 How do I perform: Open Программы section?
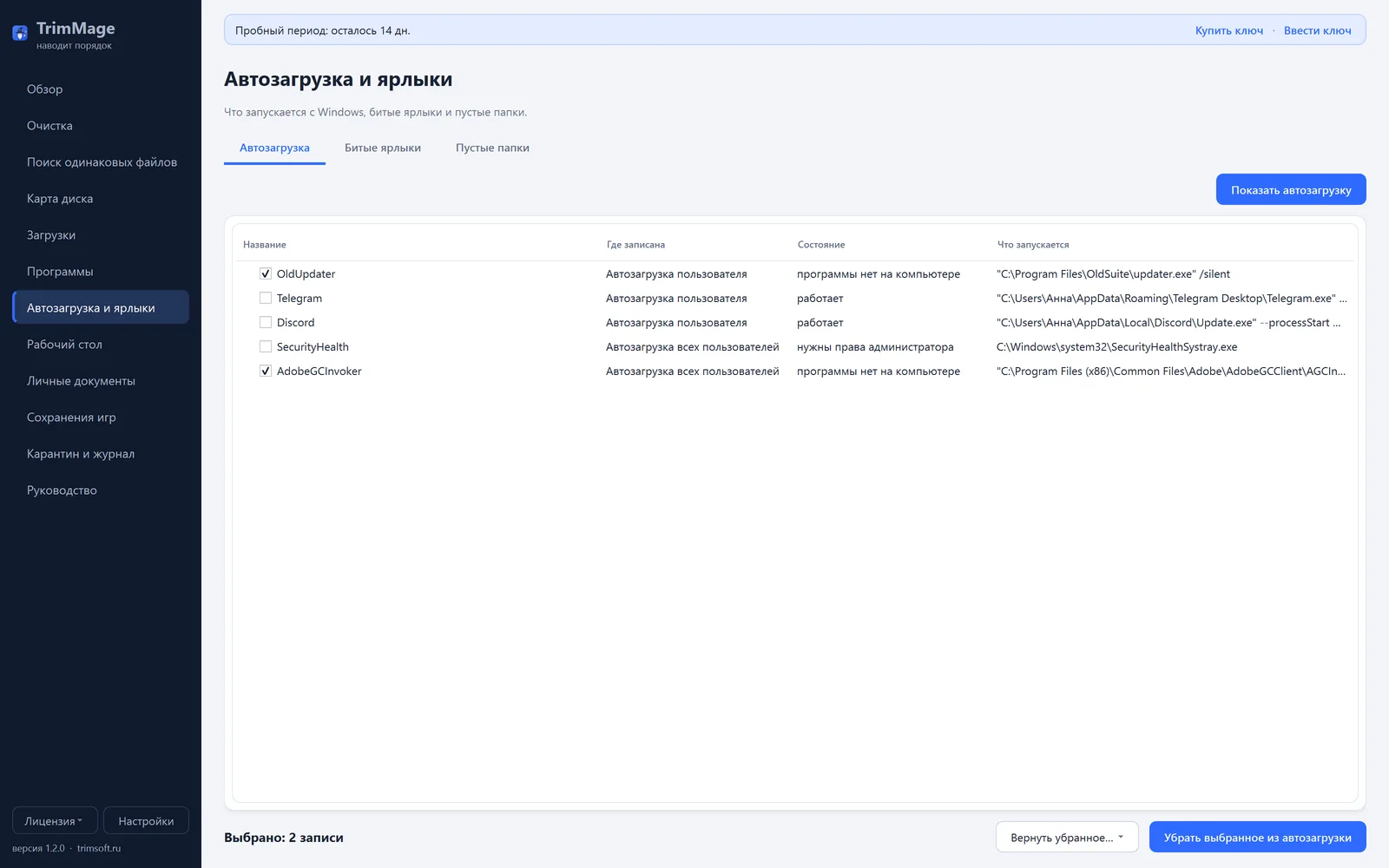pyautogui.click(x=101, y=272)
